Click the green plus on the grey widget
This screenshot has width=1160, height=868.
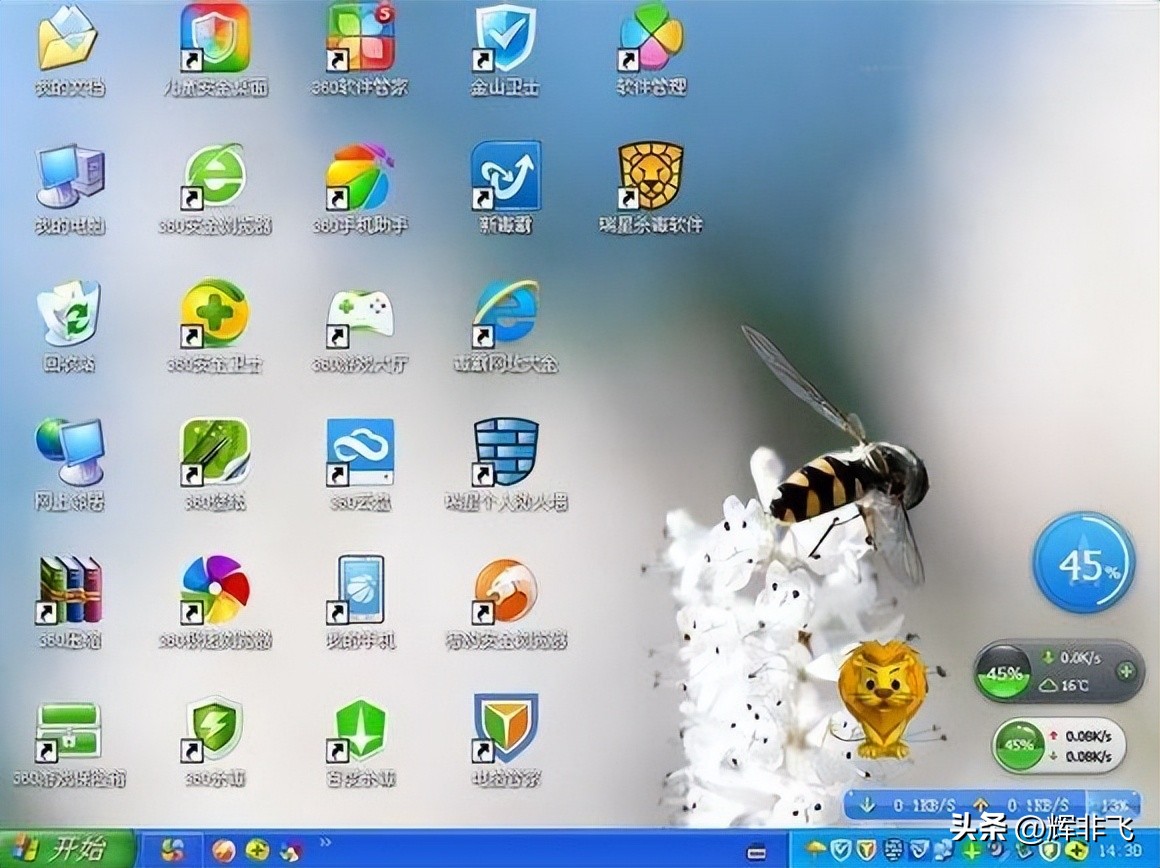click(1126, 671)
